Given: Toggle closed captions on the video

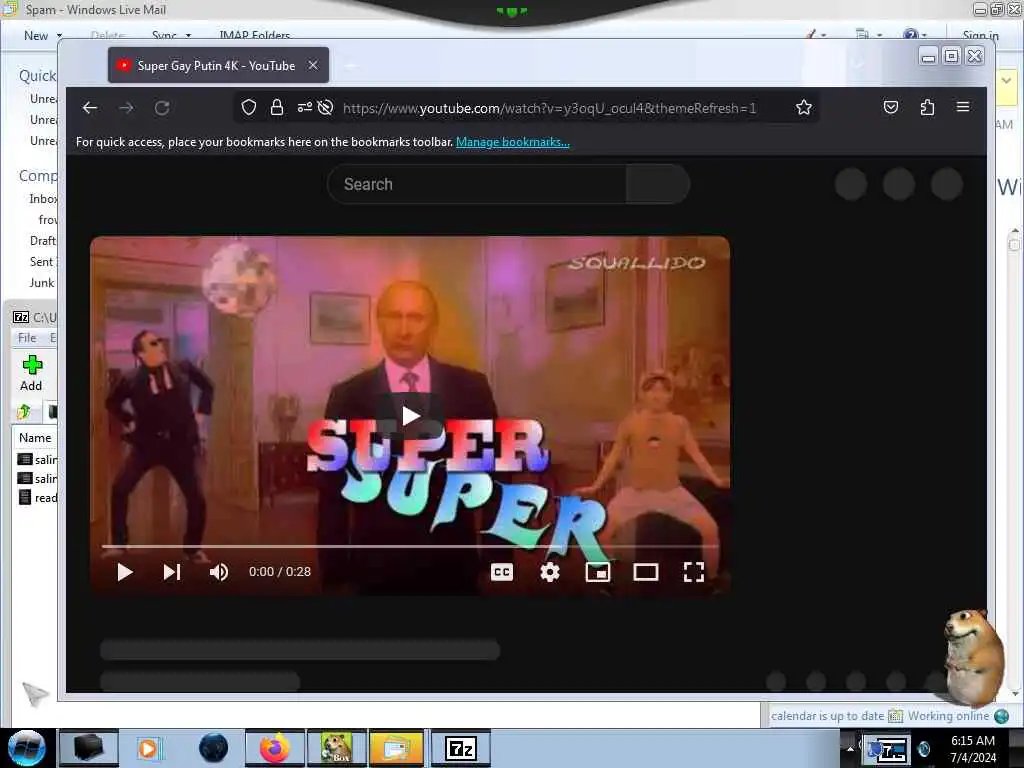Looking at the screenshot, I should click(x=502, y=572).
